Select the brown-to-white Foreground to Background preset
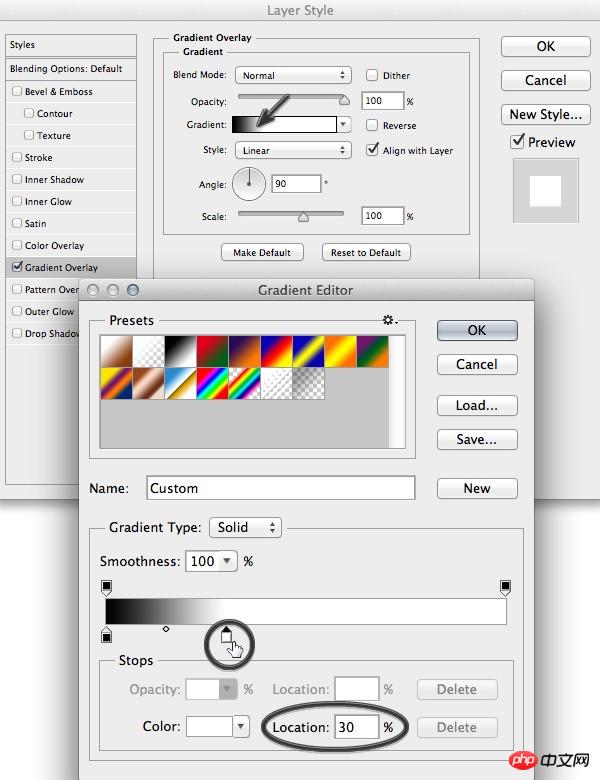600x780 pixels. pos(116,352)
